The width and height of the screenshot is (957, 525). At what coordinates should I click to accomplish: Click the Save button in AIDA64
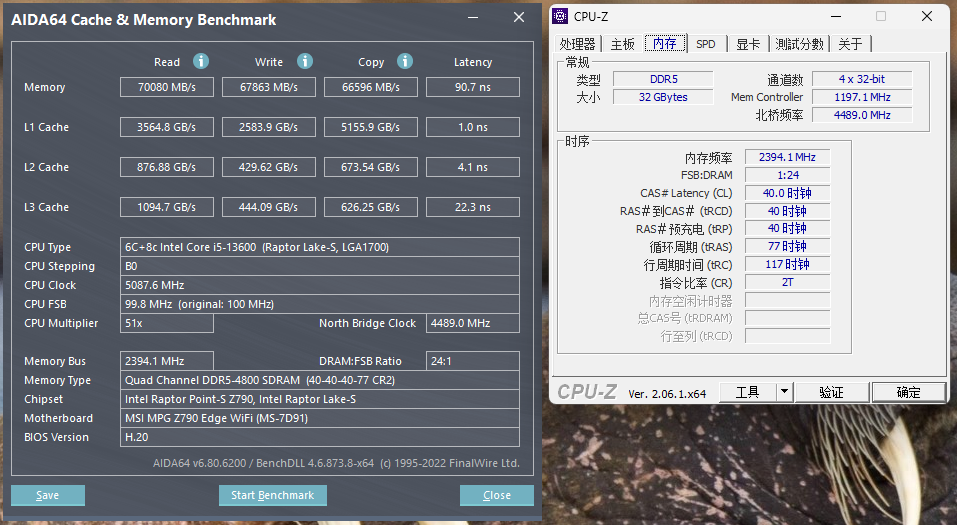[x=48, y=495]
